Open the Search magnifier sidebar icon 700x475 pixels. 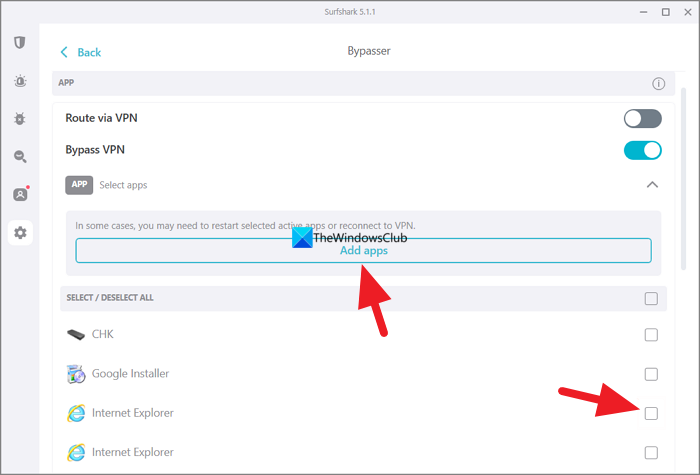[20, 157]
